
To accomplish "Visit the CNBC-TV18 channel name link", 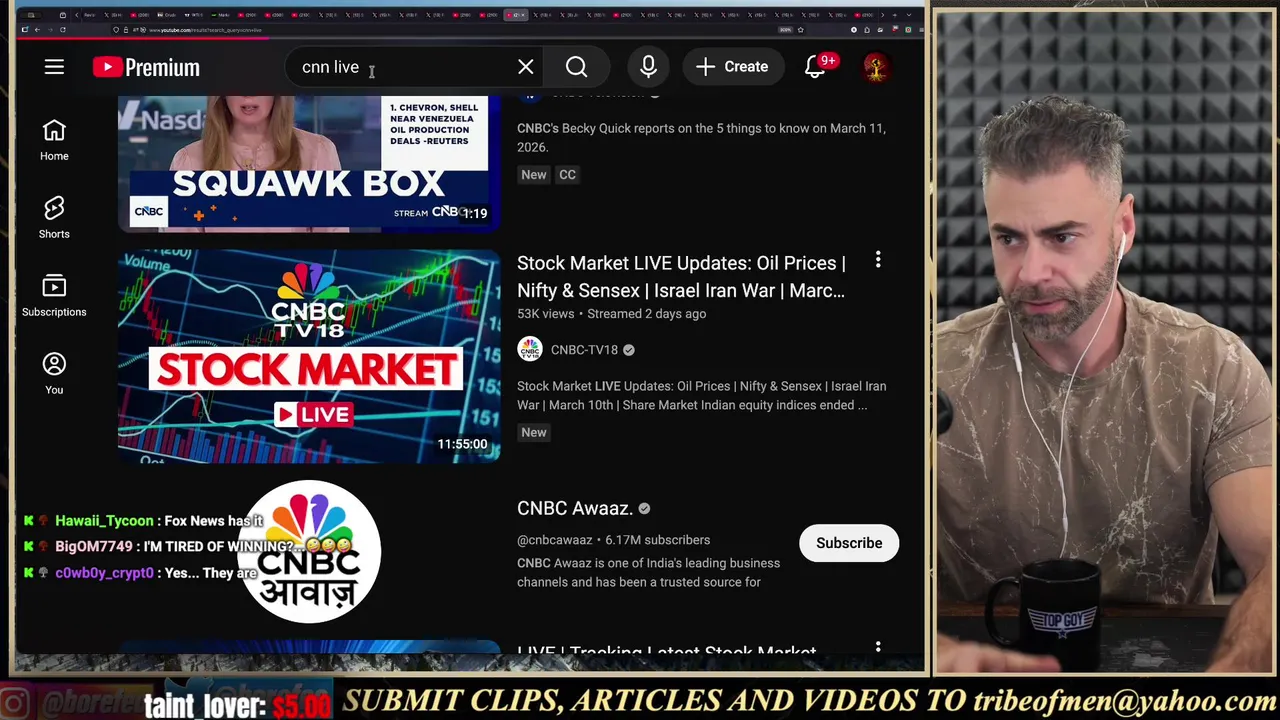I will 584,350.
